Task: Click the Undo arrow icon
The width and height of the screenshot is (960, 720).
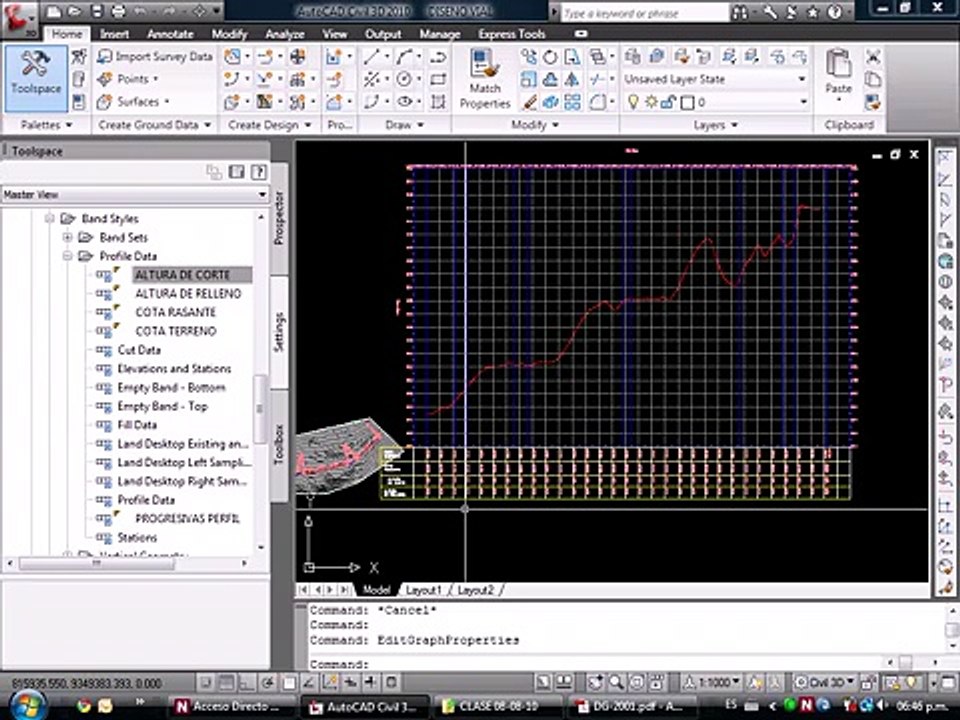Action: click(140, 11)
